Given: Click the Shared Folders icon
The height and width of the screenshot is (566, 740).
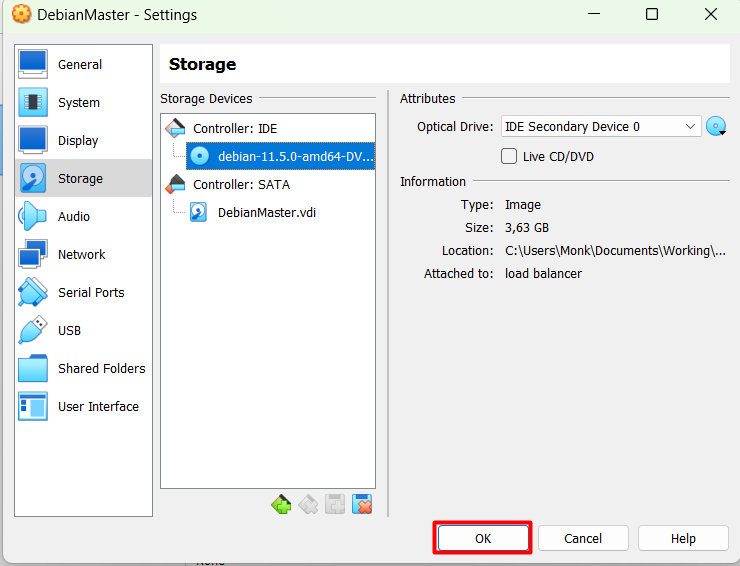Looking at the screenshot, I should pyautogui.click(x=33, y=368).
